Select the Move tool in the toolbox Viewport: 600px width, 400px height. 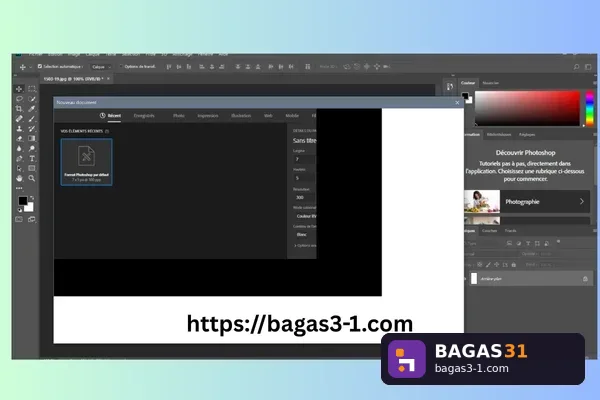[x=19, y=89]
